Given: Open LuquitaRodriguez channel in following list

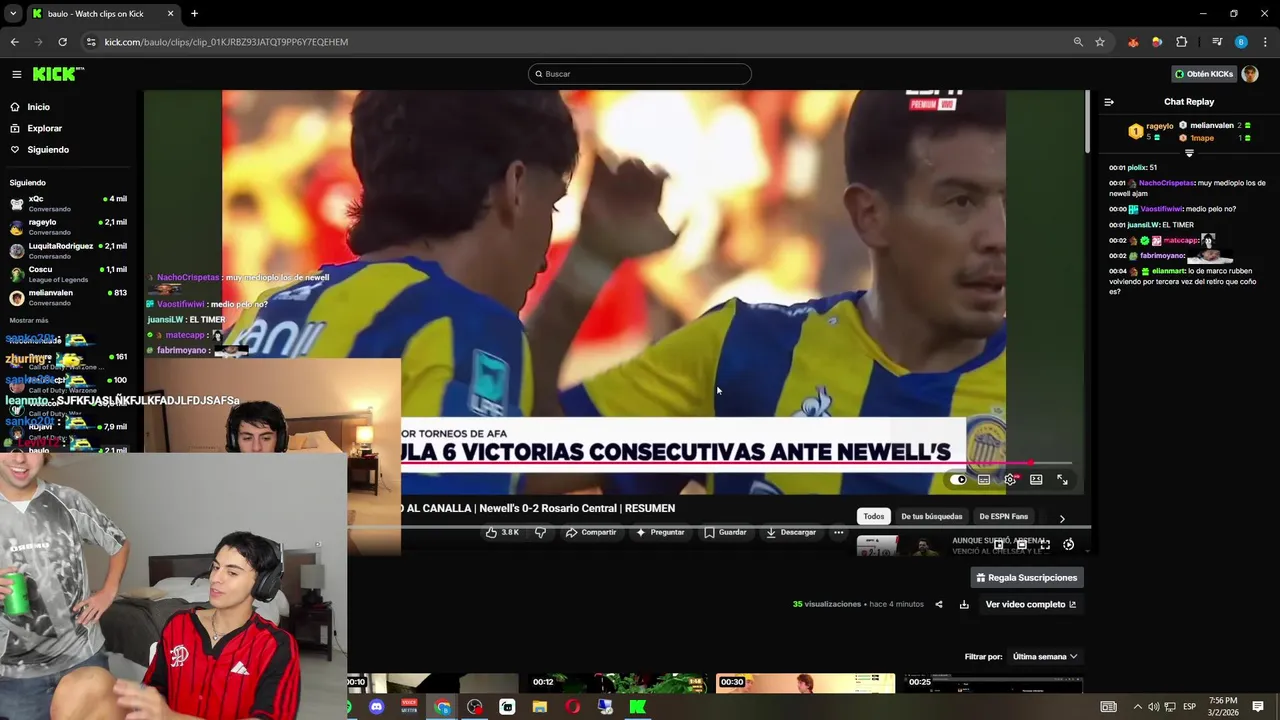Looking at the screenshot, I should pyautogui.click(x=68, y=250).
